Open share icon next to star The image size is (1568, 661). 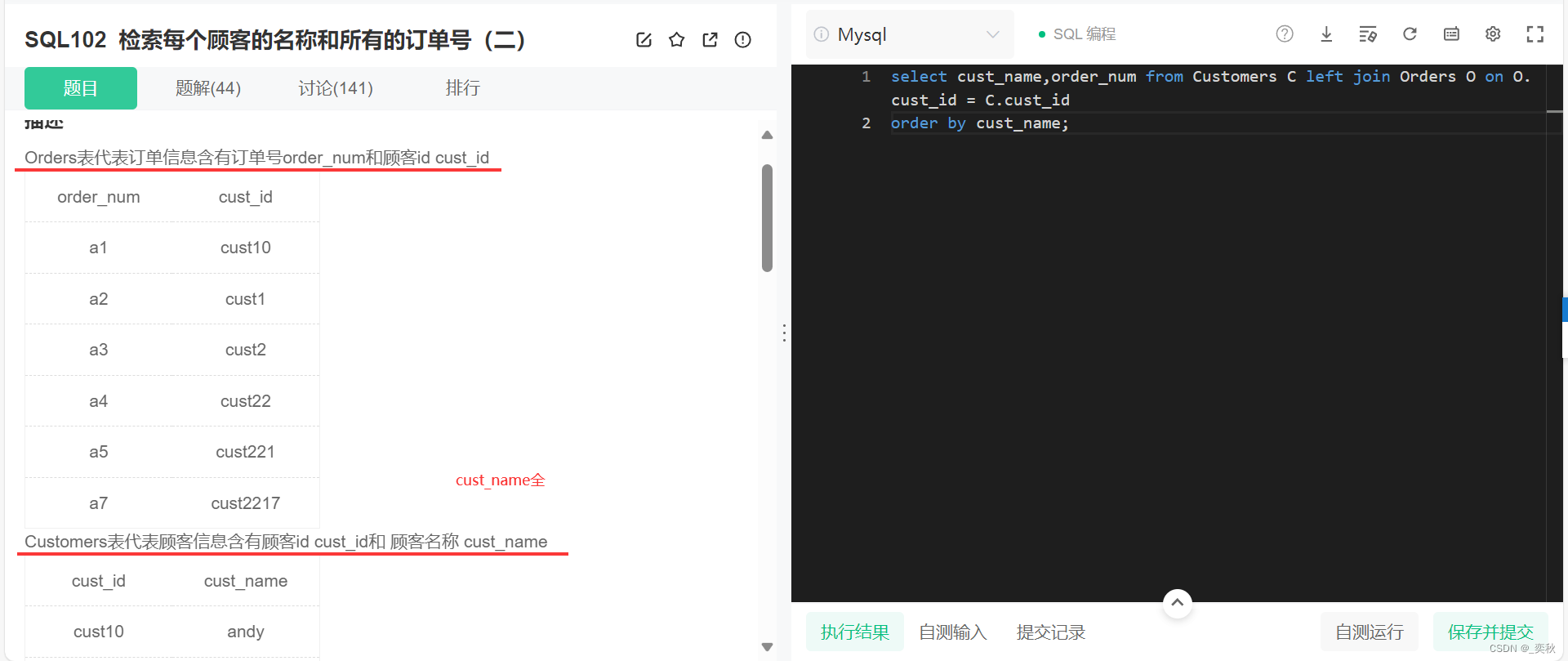[x=710, y=40]
